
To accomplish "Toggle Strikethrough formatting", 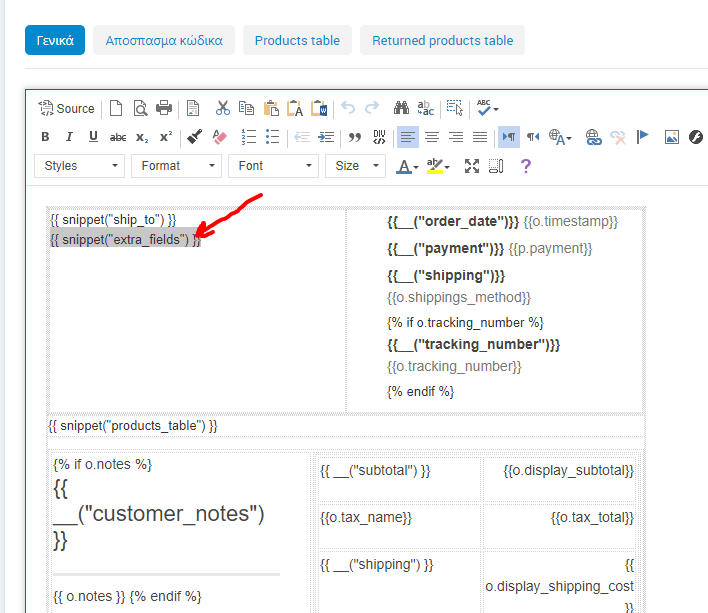I will click(x=118, y=137).
